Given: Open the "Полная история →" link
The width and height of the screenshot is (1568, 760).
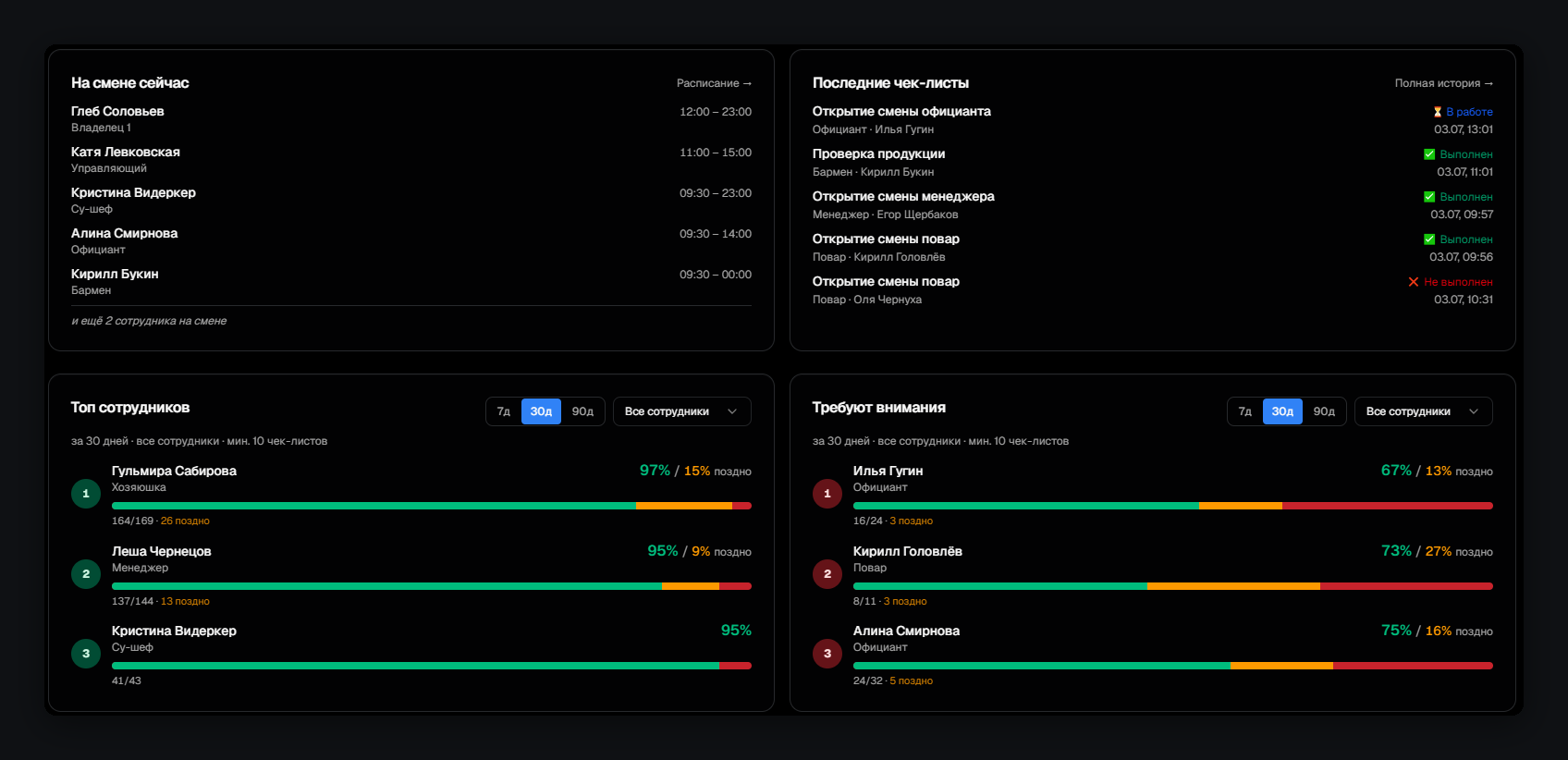Looking at the screenshot, I should click(1443, 83).
